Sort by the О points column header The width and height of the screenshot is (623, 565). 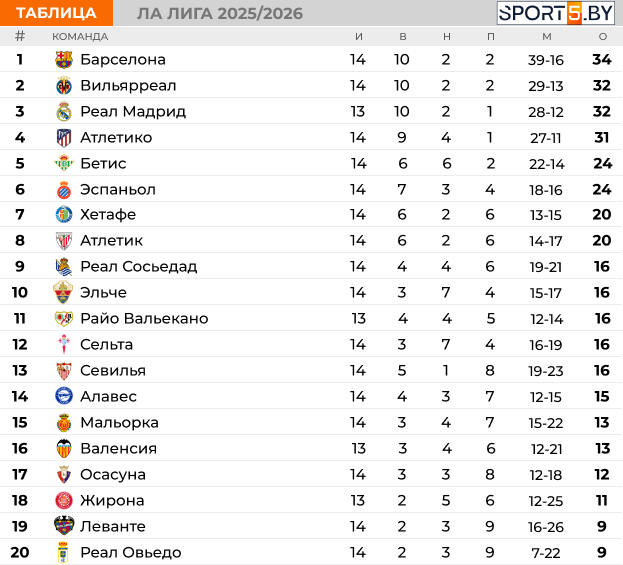click(602, 36)
